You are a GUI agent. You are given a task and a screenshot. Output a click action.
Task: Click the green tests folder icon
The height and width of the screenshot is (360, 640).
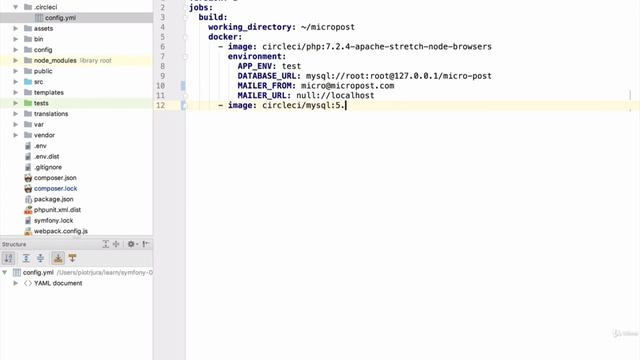(28, 103)
